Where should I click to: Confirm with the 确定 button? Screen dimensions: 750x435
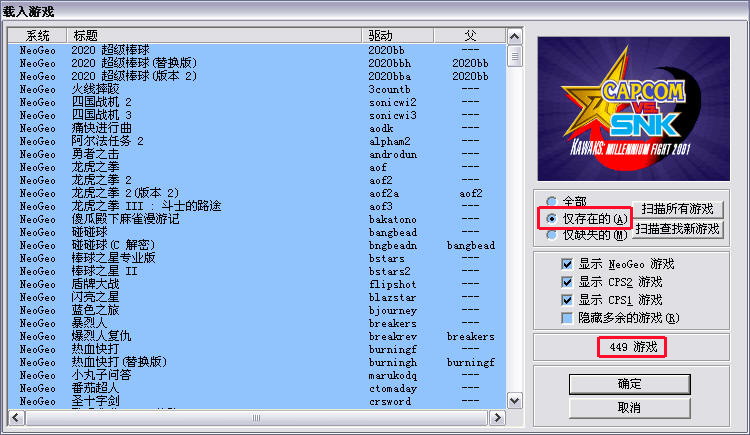pos(629,384)
